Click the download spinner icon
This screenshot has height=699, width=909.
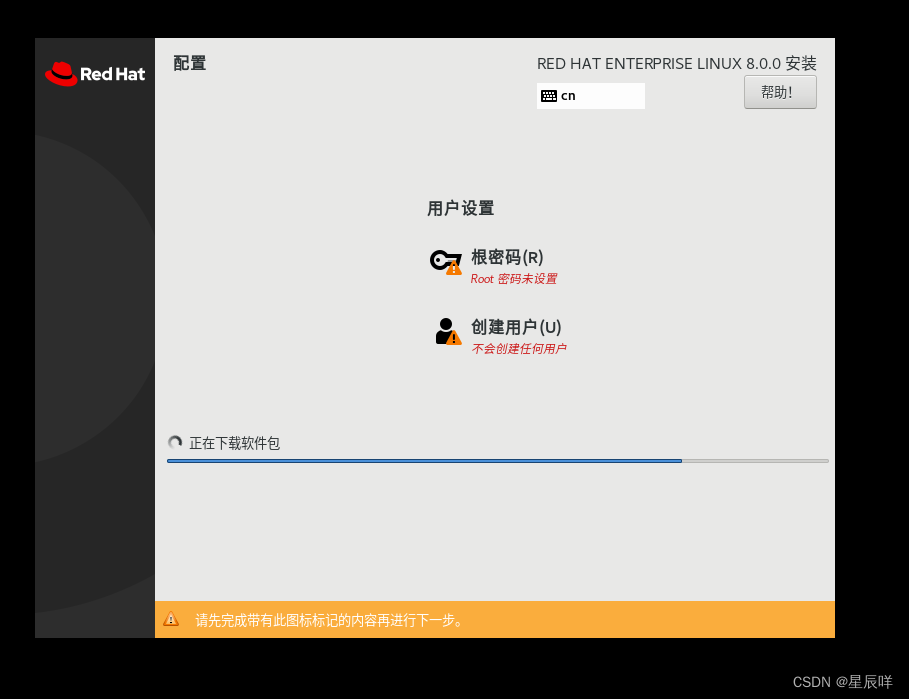tap(175, 443)
